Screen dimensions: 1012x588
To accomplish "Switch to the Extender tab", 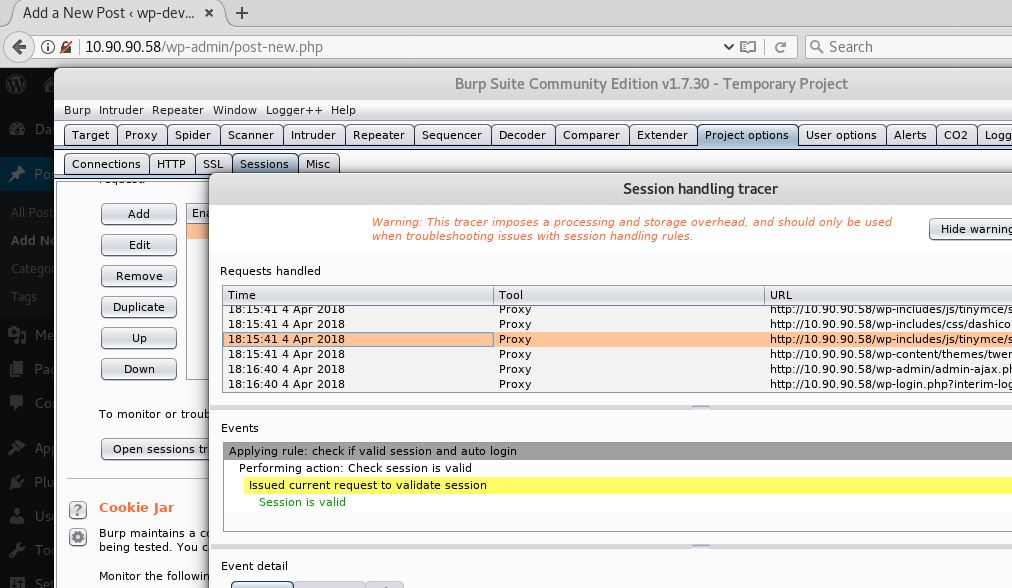I will [x=662, y=135].
